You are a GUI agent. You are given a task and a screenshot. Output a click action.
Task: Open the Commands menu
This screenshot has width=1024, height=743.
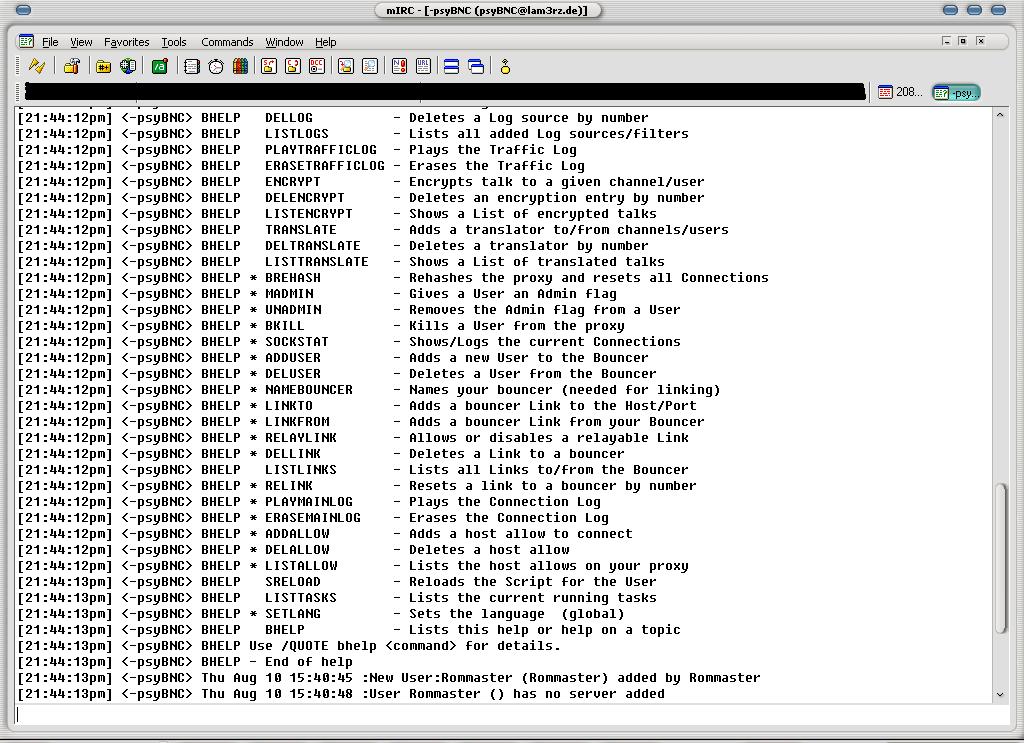click(227, 42)
